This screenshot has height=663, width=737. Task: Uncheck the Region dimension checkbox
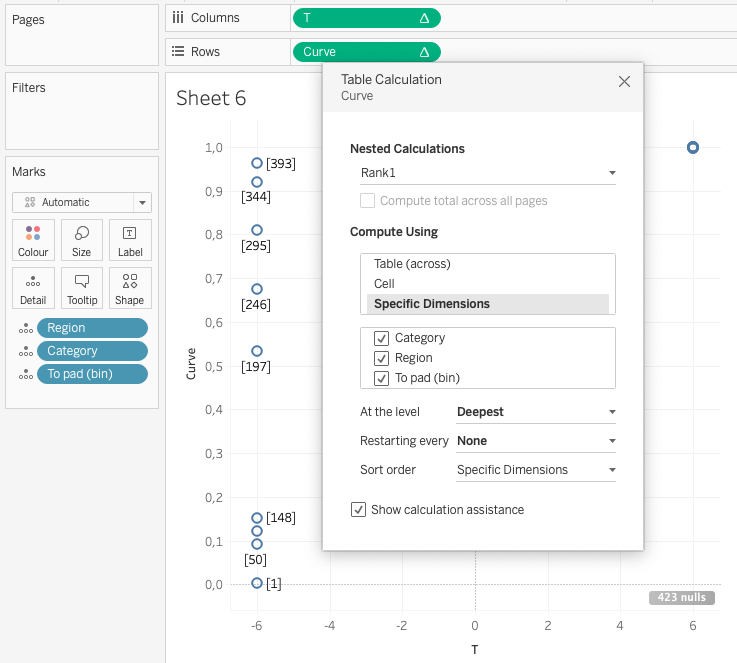click(x=381, y=358)
